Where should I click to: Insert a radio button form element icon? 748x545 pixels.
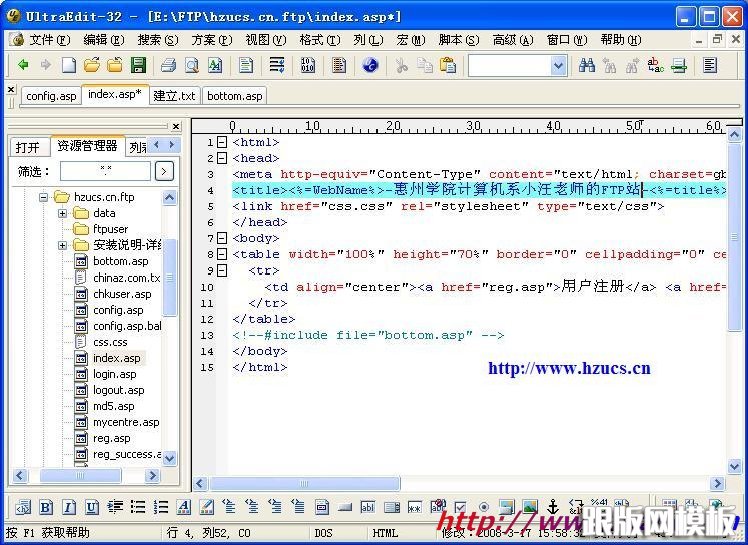point(483,507)
